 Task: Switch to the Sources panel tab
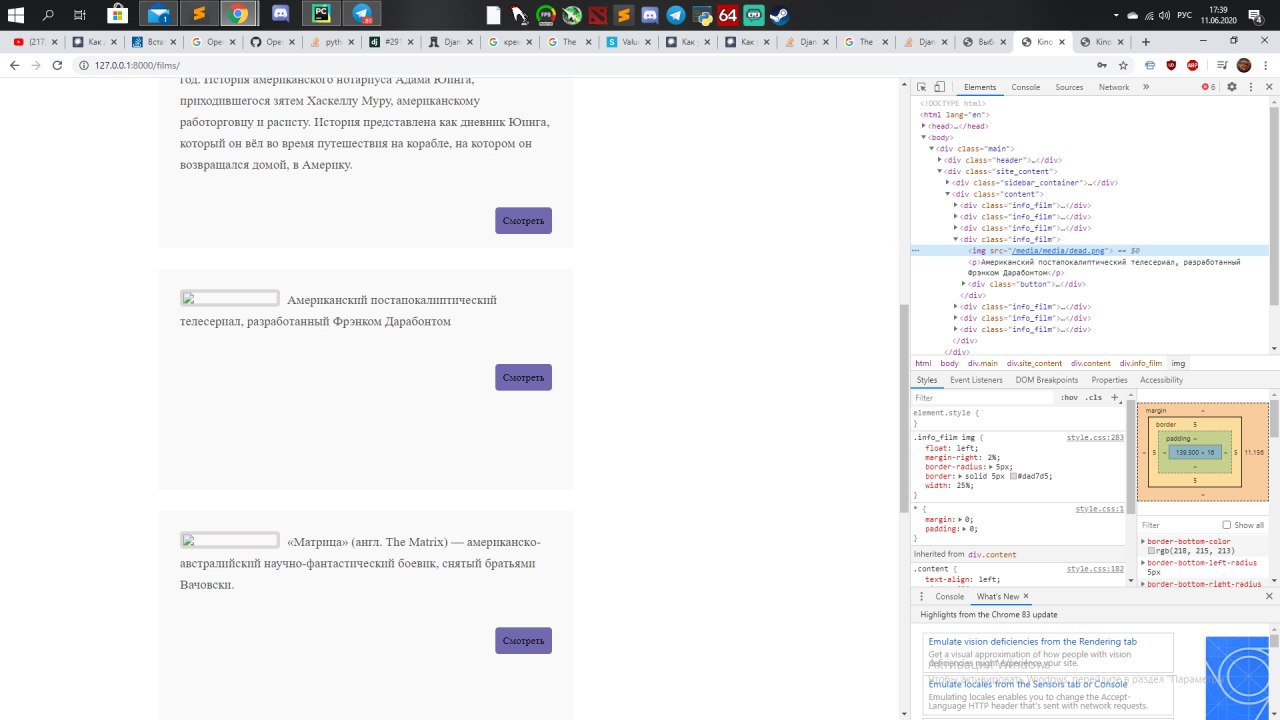point(1069,87)
